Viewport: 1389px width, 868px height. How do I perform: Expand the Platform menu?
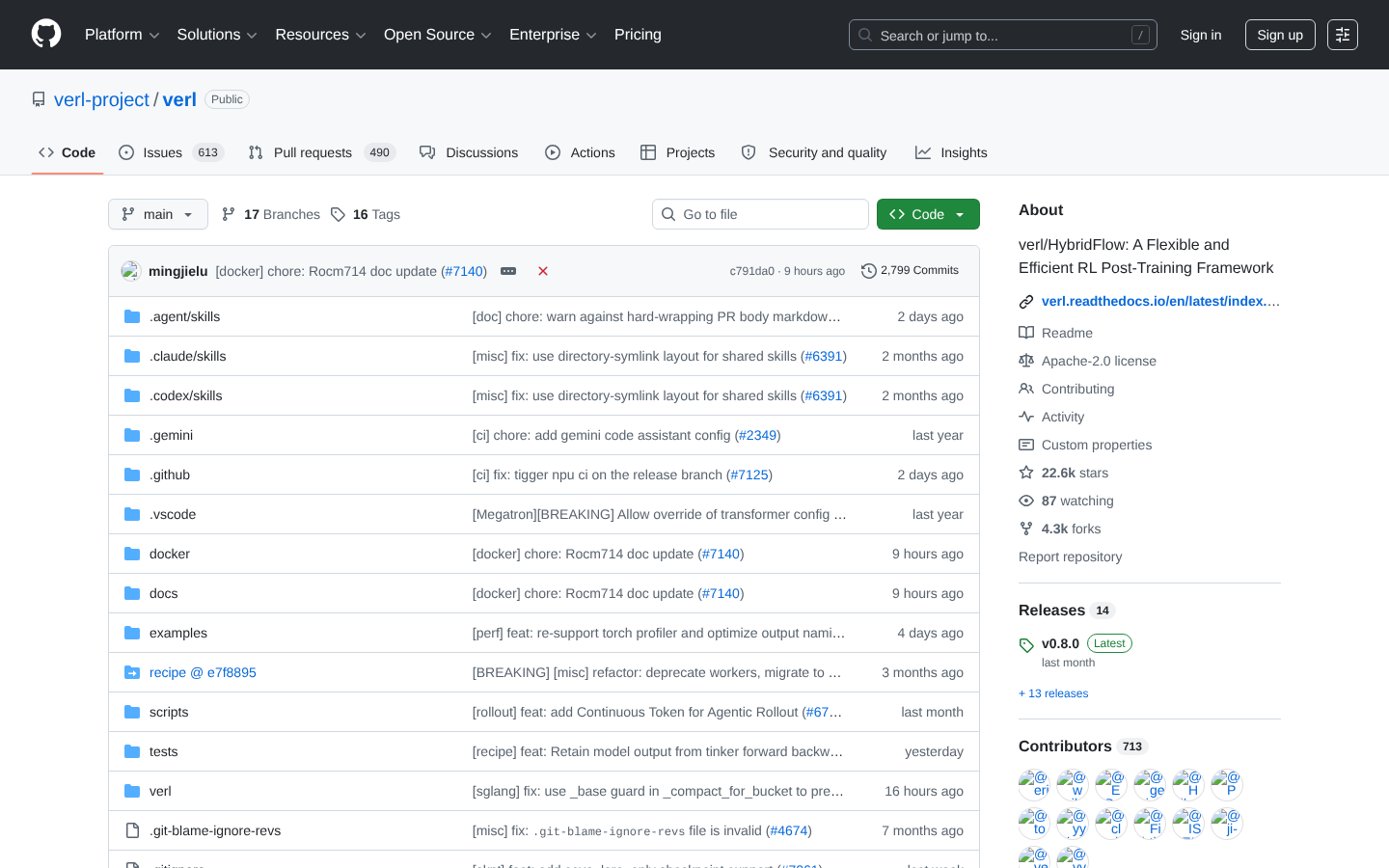pyautogui.click(x=123, y=35)
